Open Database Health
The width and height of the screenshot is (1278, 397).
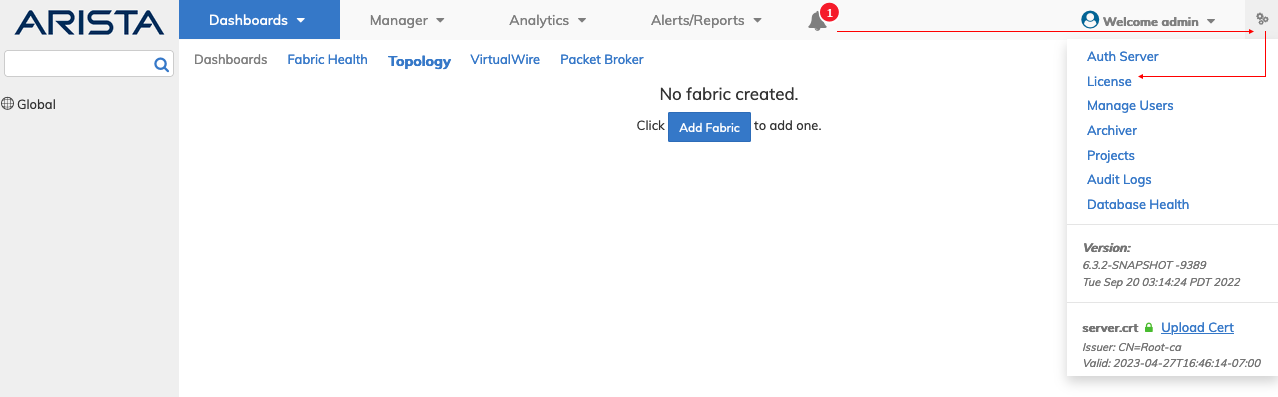pos(1138,205)
